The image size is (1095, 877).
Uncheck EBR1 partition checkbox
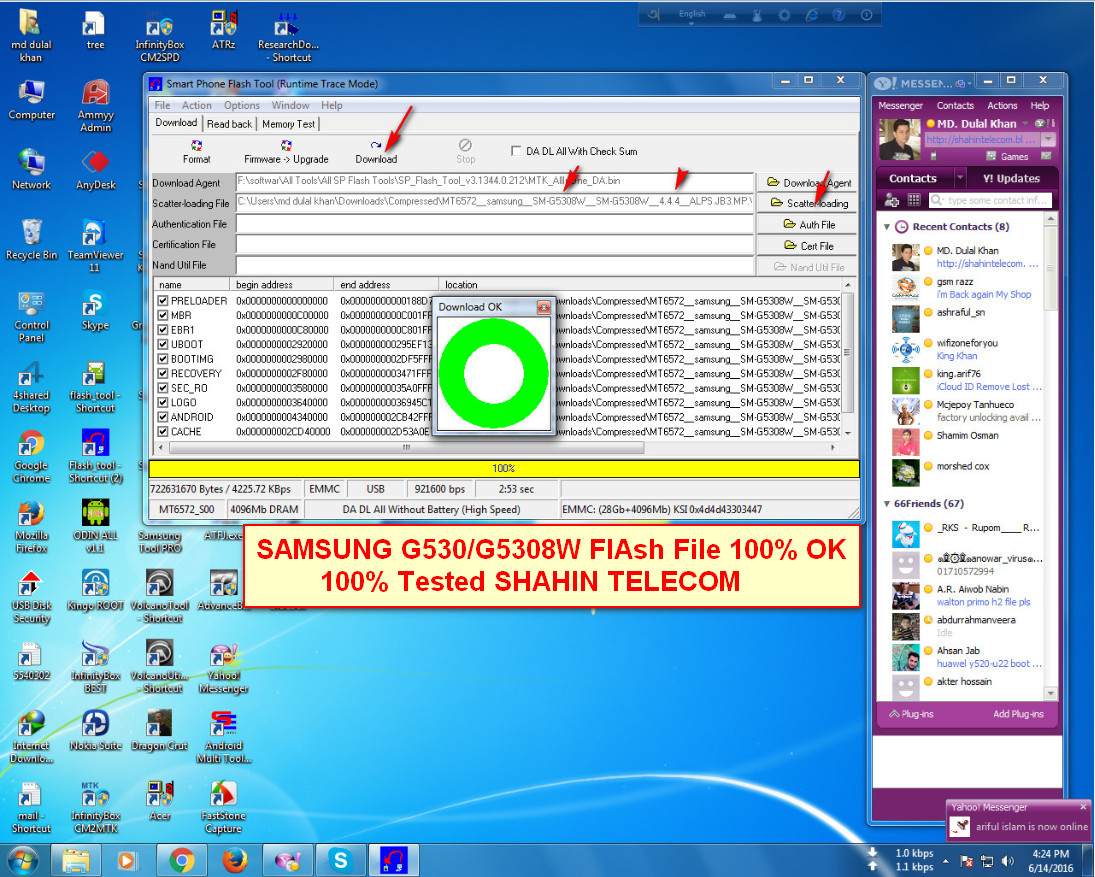click(x=163, y=330)
